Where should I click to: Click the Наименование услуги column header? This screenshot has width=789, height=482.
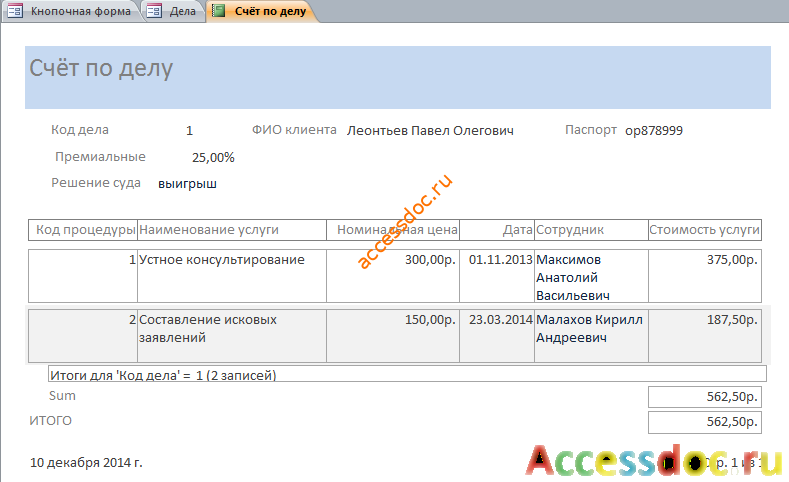[232, 230]
